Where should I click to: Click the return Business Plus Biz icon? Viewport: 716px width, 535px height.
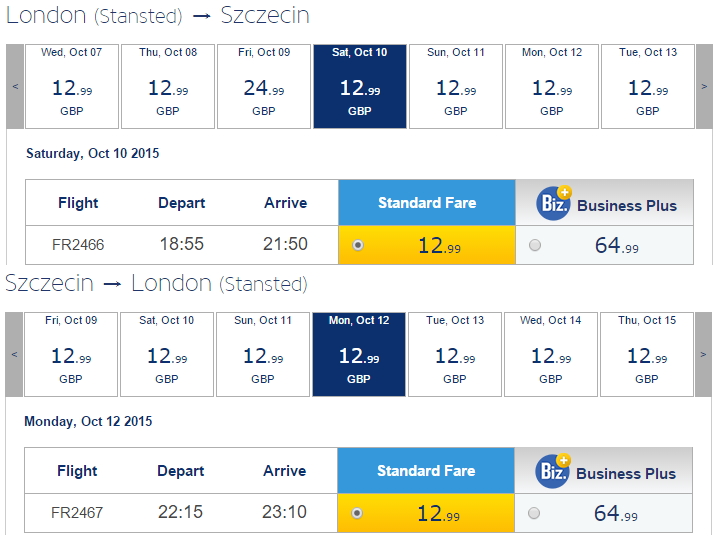click(553, 471)
